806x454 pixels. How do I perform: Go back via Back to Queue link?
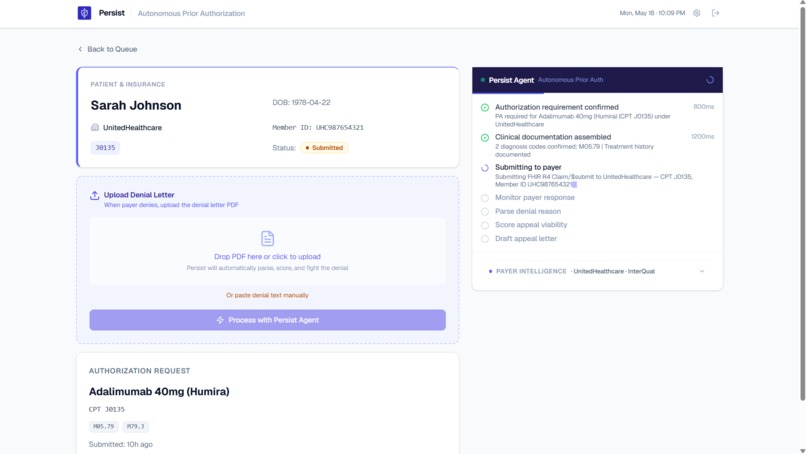[x=107, y=49]
